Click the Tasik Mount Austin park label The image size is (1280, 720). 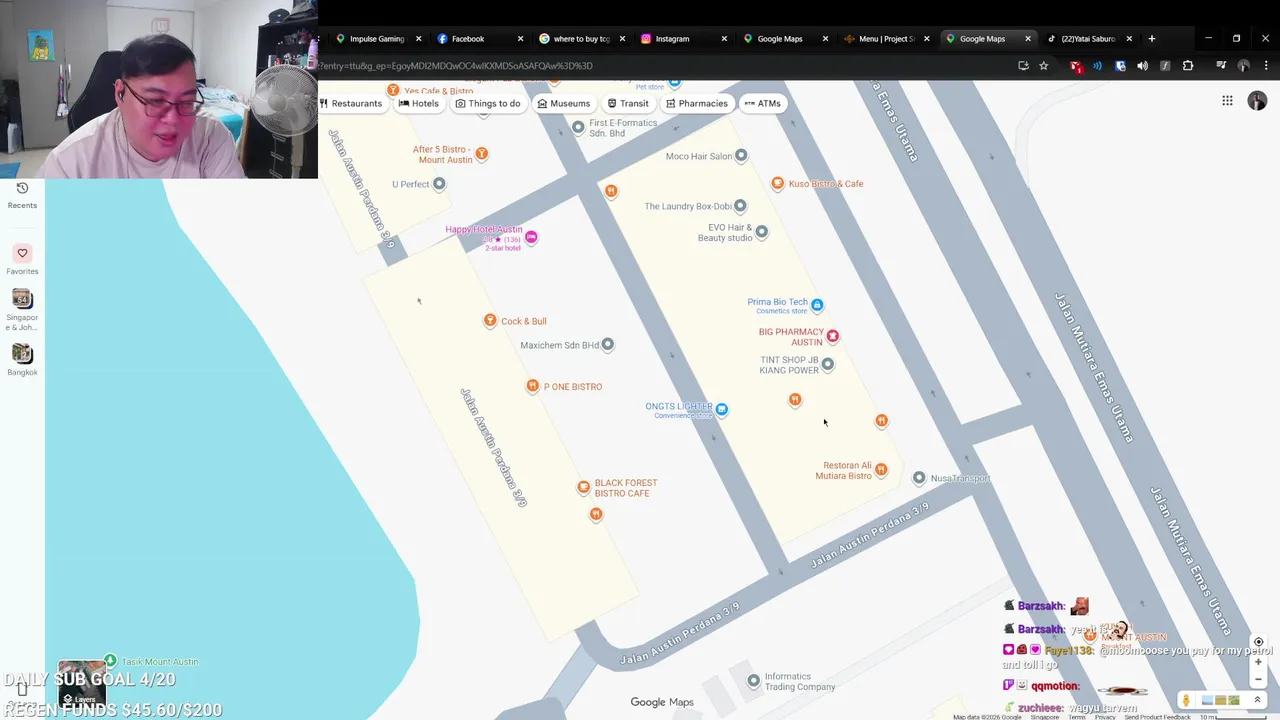(x=159, y=662)
